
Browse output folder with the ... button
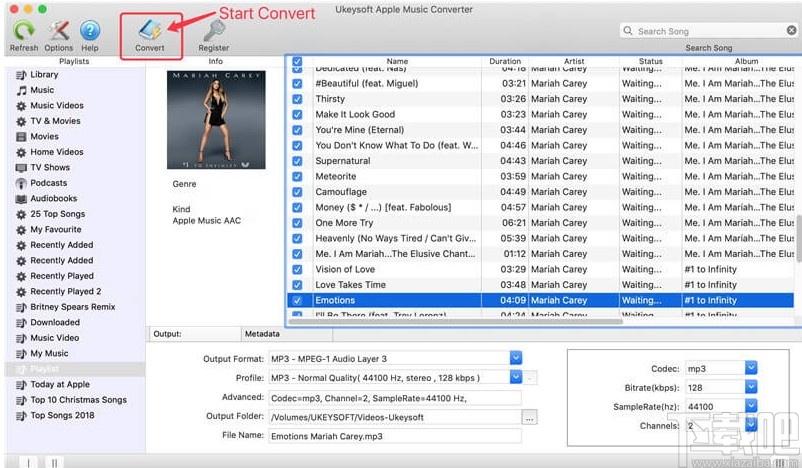529,417
